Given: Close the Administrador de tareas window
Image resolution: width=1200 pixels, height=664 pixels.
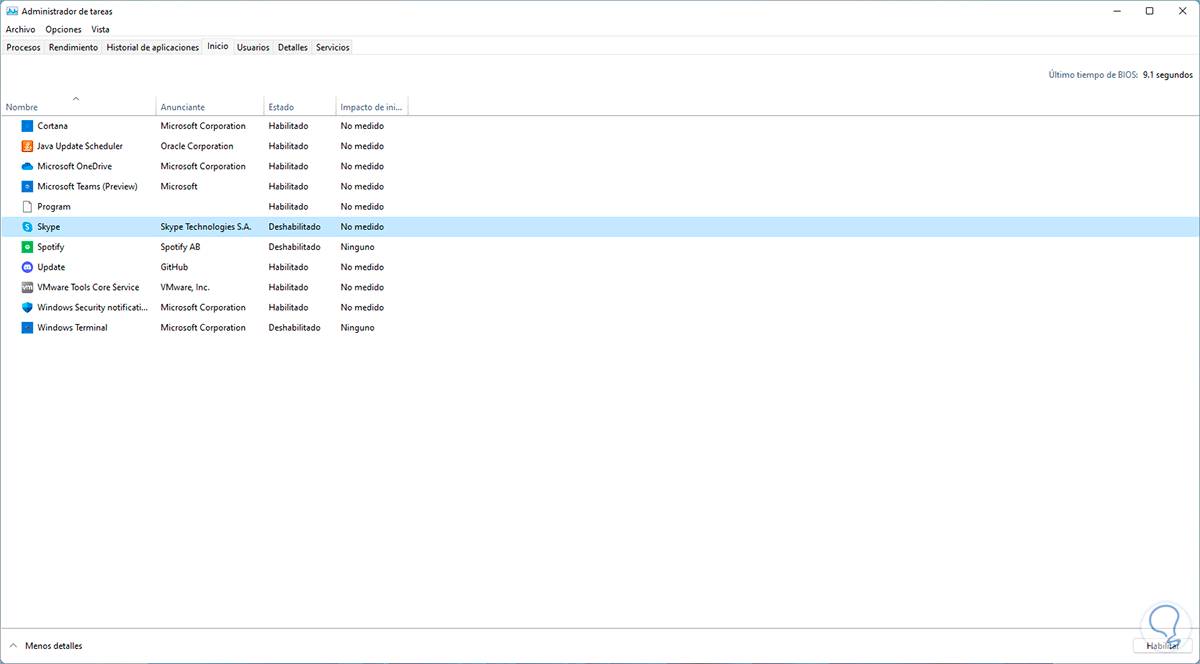Looking at the screenshot, I should 1182,11.
